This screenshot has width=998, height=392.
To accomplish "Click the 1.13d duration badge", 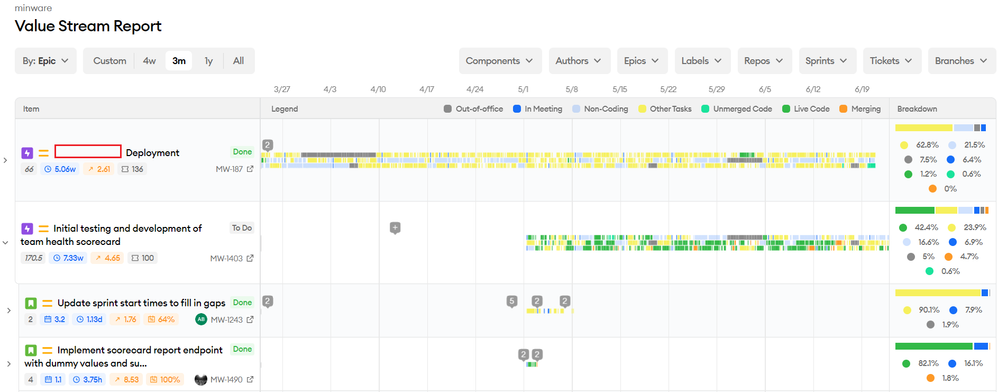I will coord(88,319).
